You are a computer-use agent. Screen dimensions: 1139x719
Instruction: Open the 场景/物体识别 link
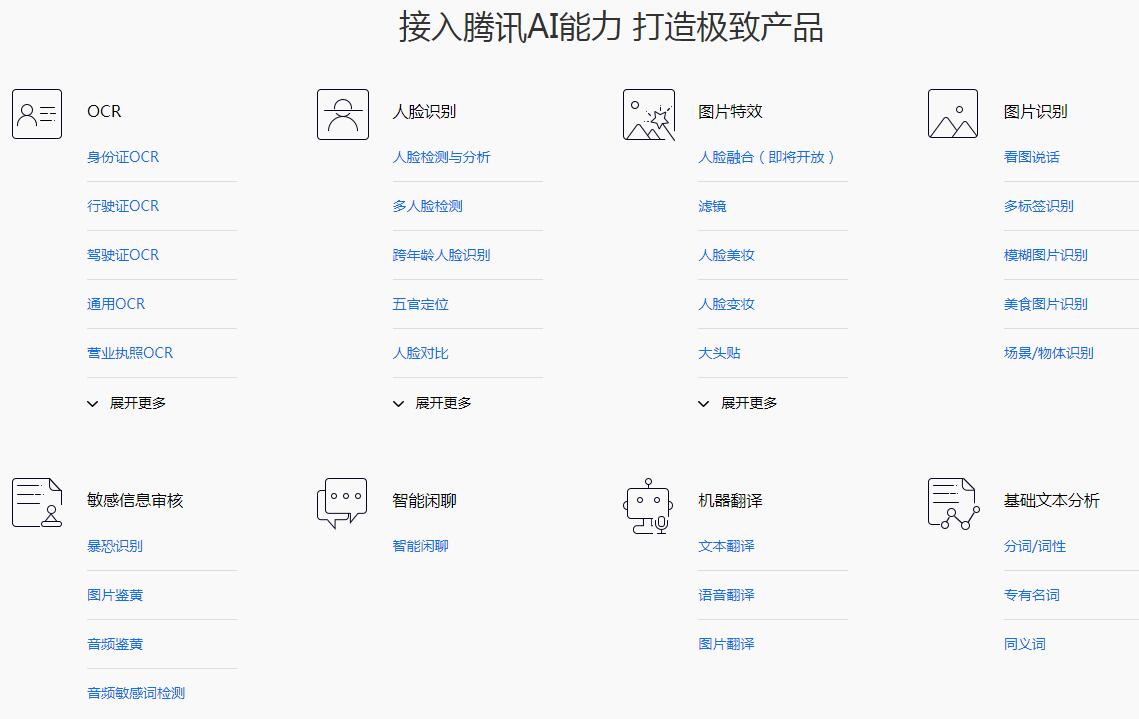1048,353
